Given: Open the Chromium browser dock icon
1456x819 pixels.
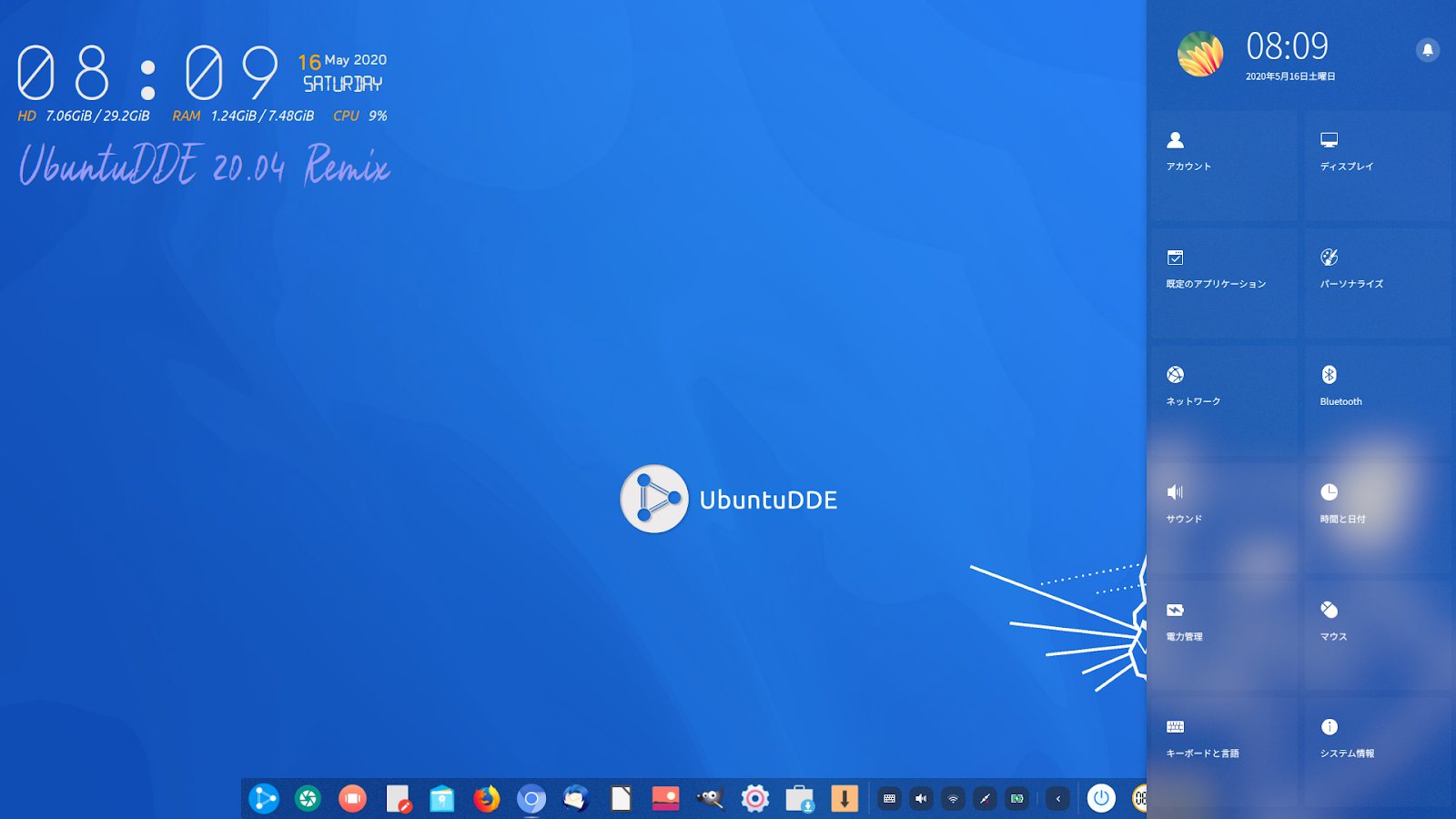Looking at the screenshot, I should (531, 799).
